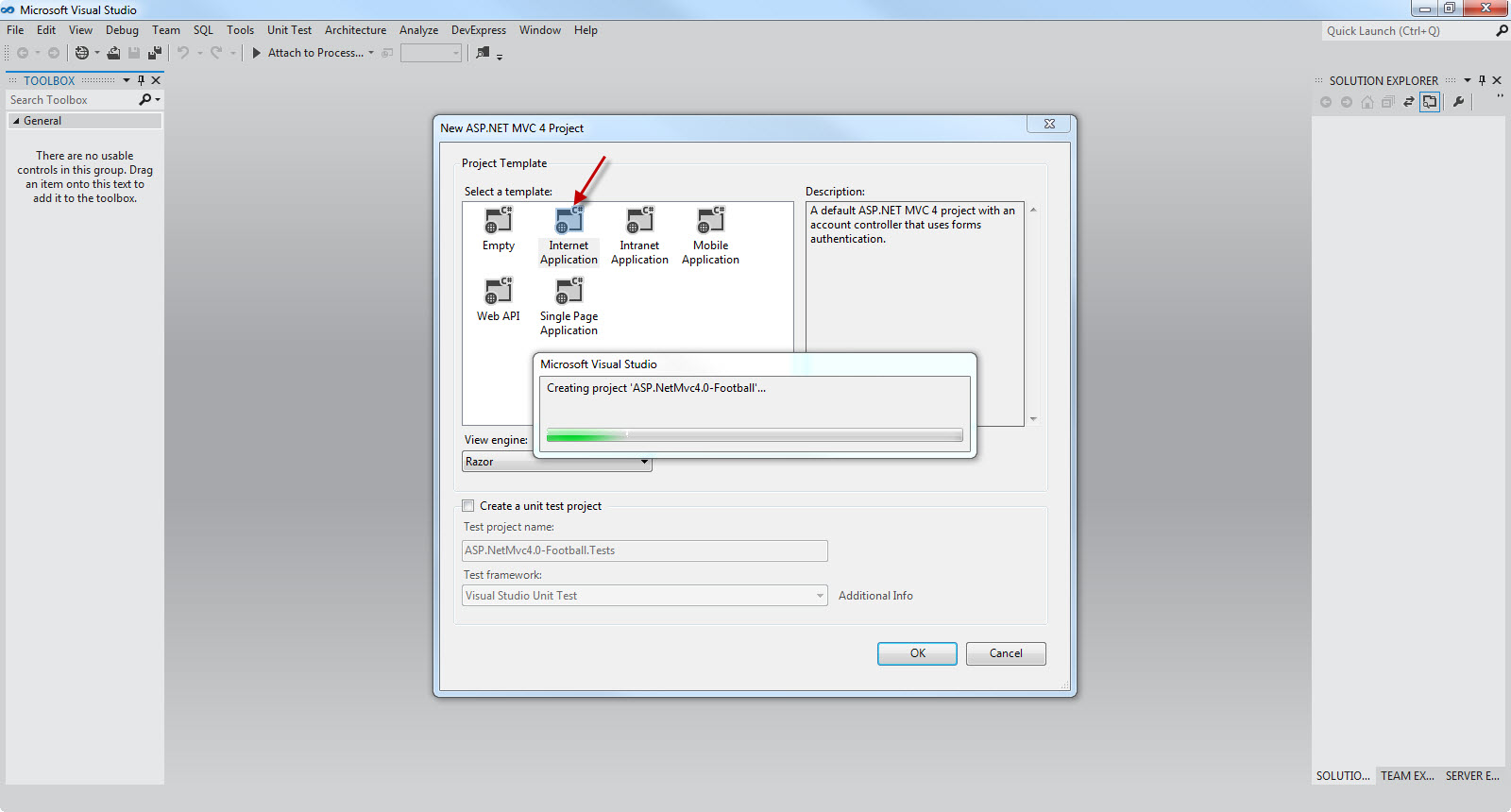Select the Empty project template icon
This screenshot has width=1511, height=812.
point(498,220)
